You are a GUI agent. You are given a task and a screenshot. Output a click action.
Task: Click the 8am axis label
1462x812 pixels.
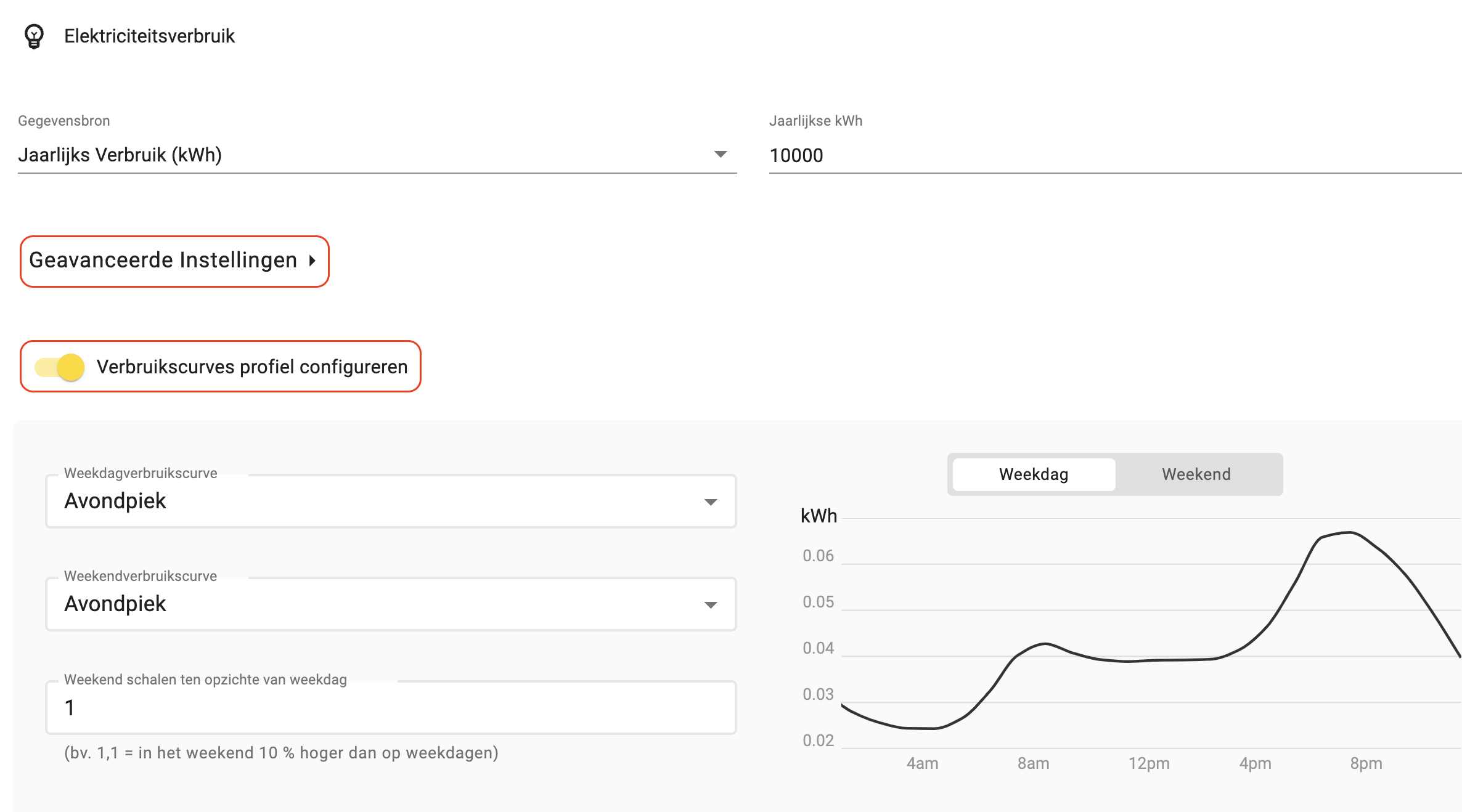[x=1033, y=763]
